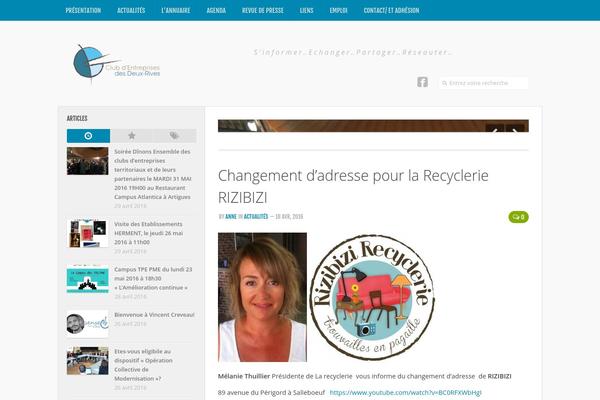600x400 pixels.
Task: Click the HERMENT visit article thumbnail
Action: (x=88, y=233)
